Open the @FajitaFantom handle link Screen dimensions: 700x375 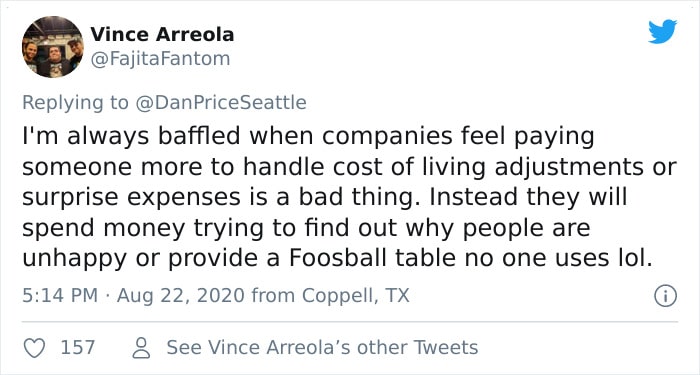[x=160, y=58]
